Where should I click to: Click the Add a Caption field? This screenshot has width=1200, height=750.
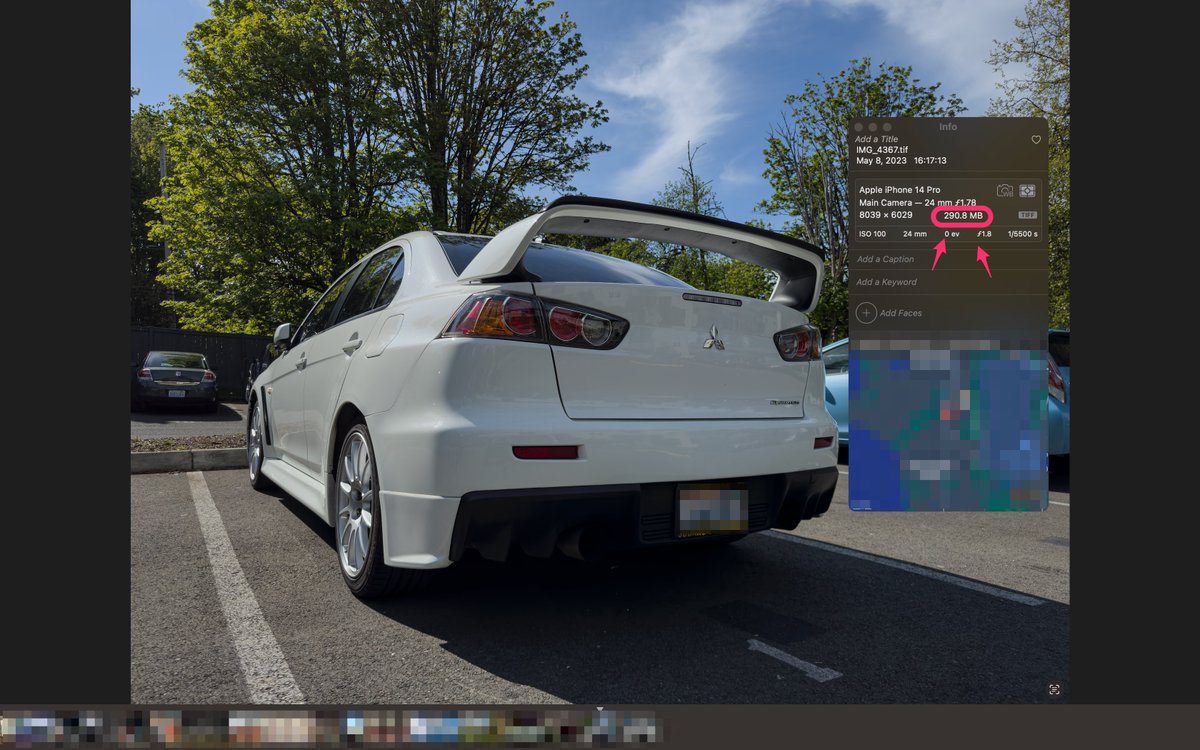pos(885,259)
